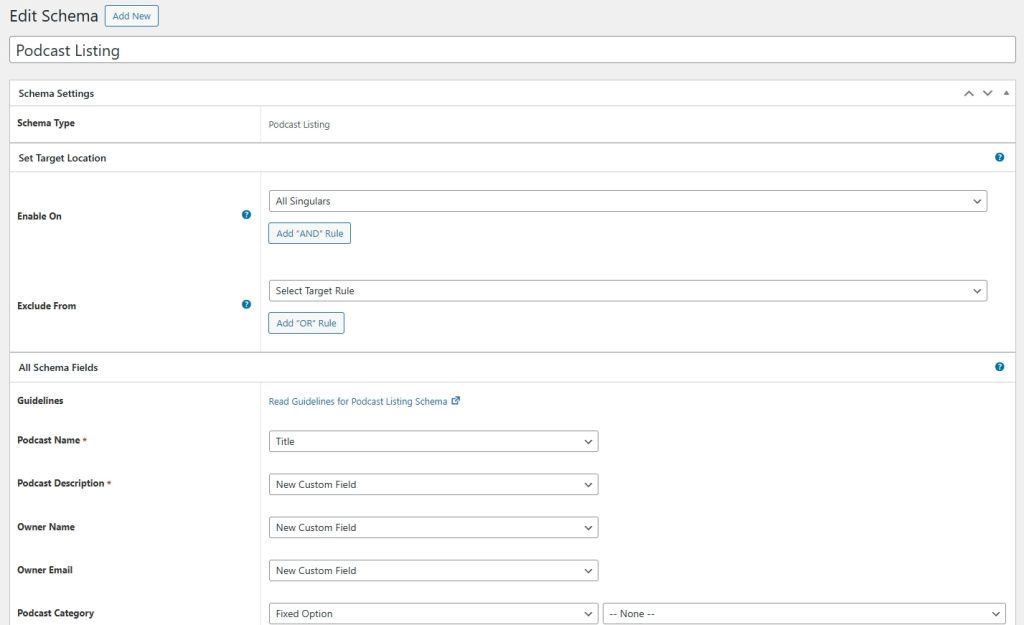Open the Podcast Name Title dropdown
1024x625 pixels.
coord(433,441)
